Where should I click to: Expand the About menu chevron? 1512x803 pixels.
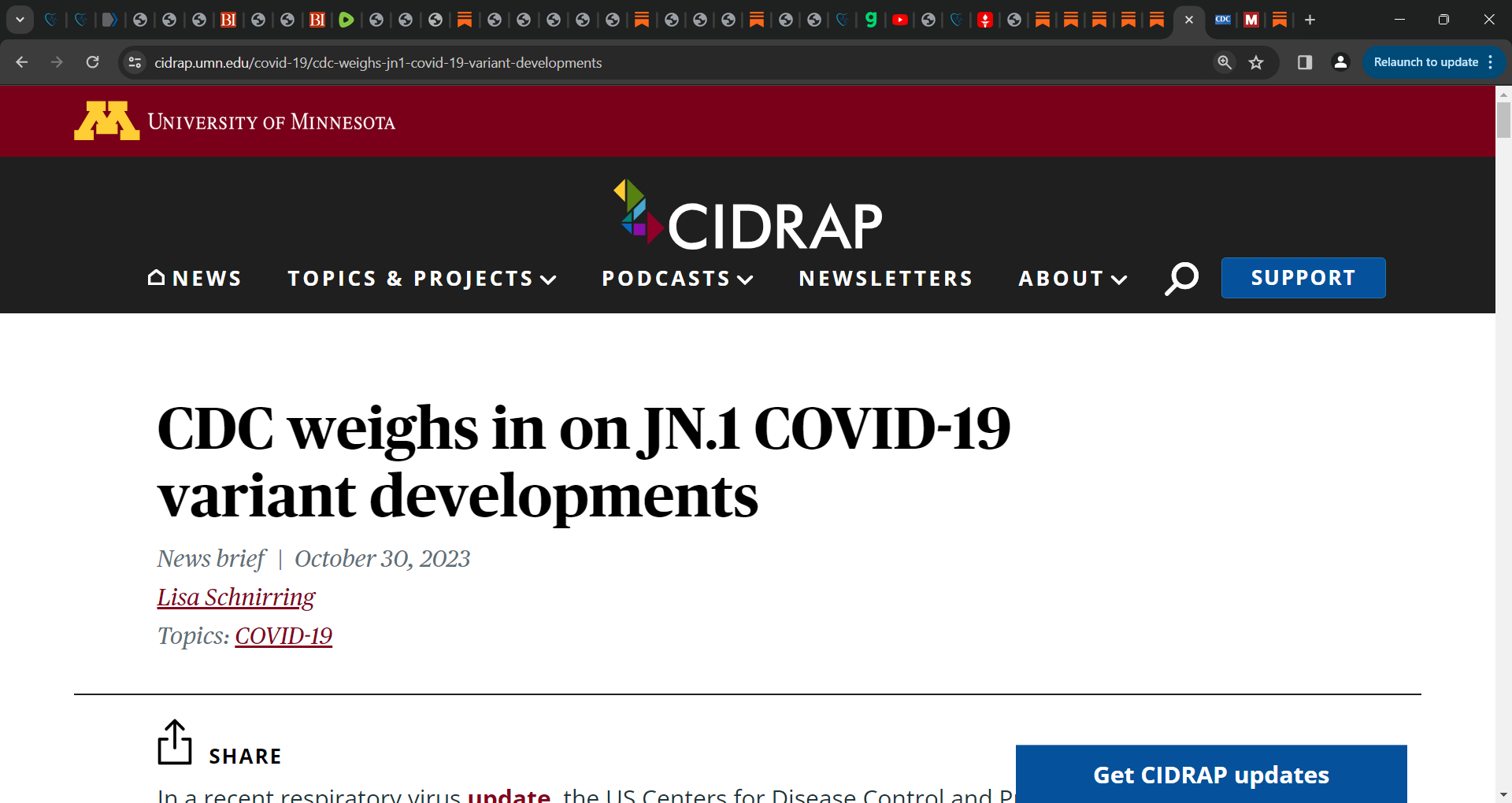point(1119,278)
